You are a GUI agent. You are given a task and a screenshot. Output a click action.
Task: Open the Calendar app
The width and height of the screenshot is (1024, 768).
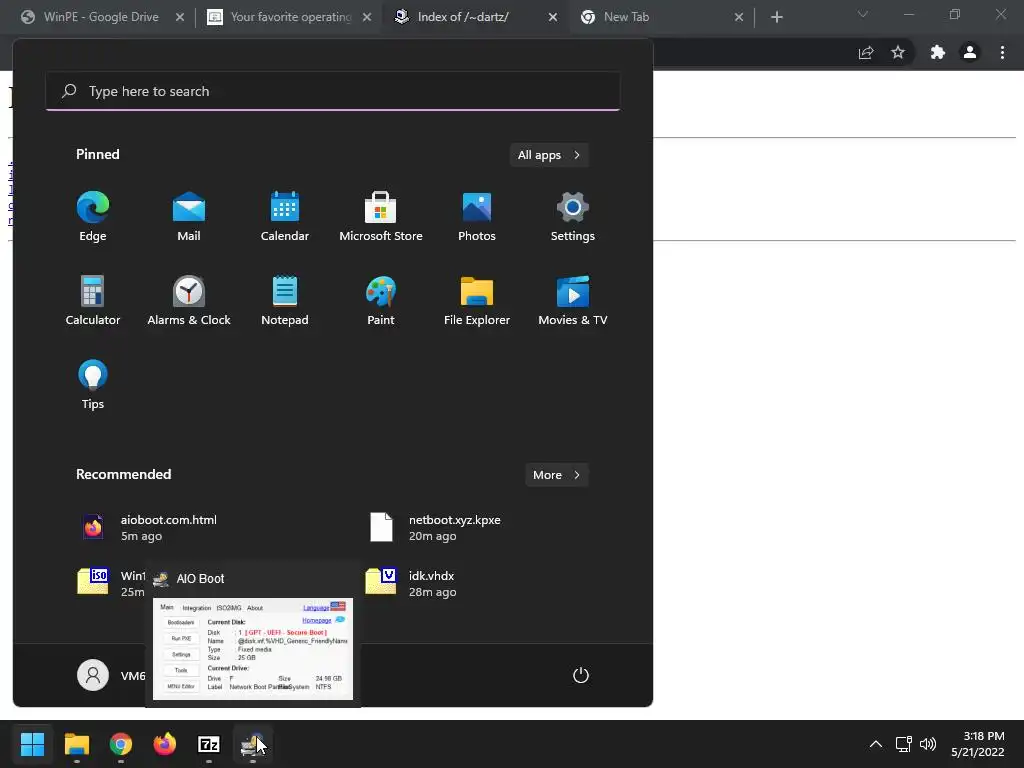pyautogui.click(x=285, y=217)
